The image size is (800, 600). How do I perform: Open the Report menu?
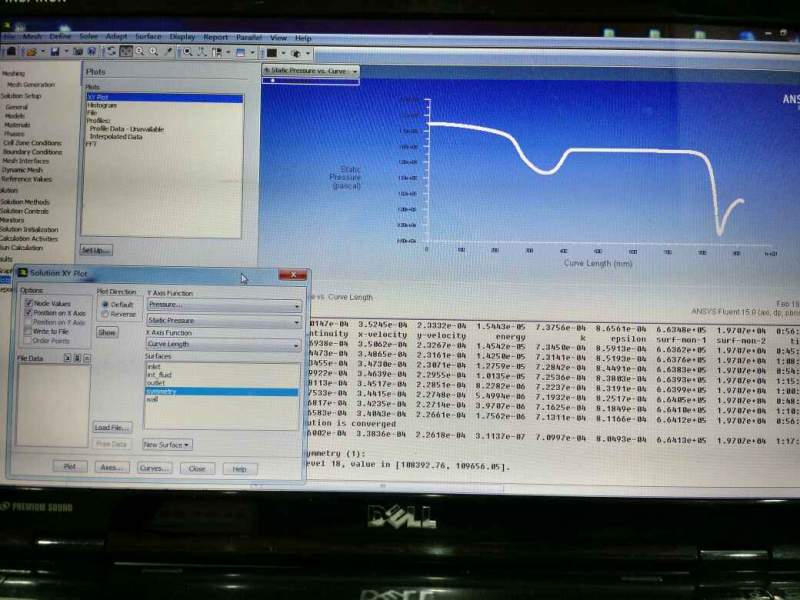pyautogui.click(x=215, y=37)
